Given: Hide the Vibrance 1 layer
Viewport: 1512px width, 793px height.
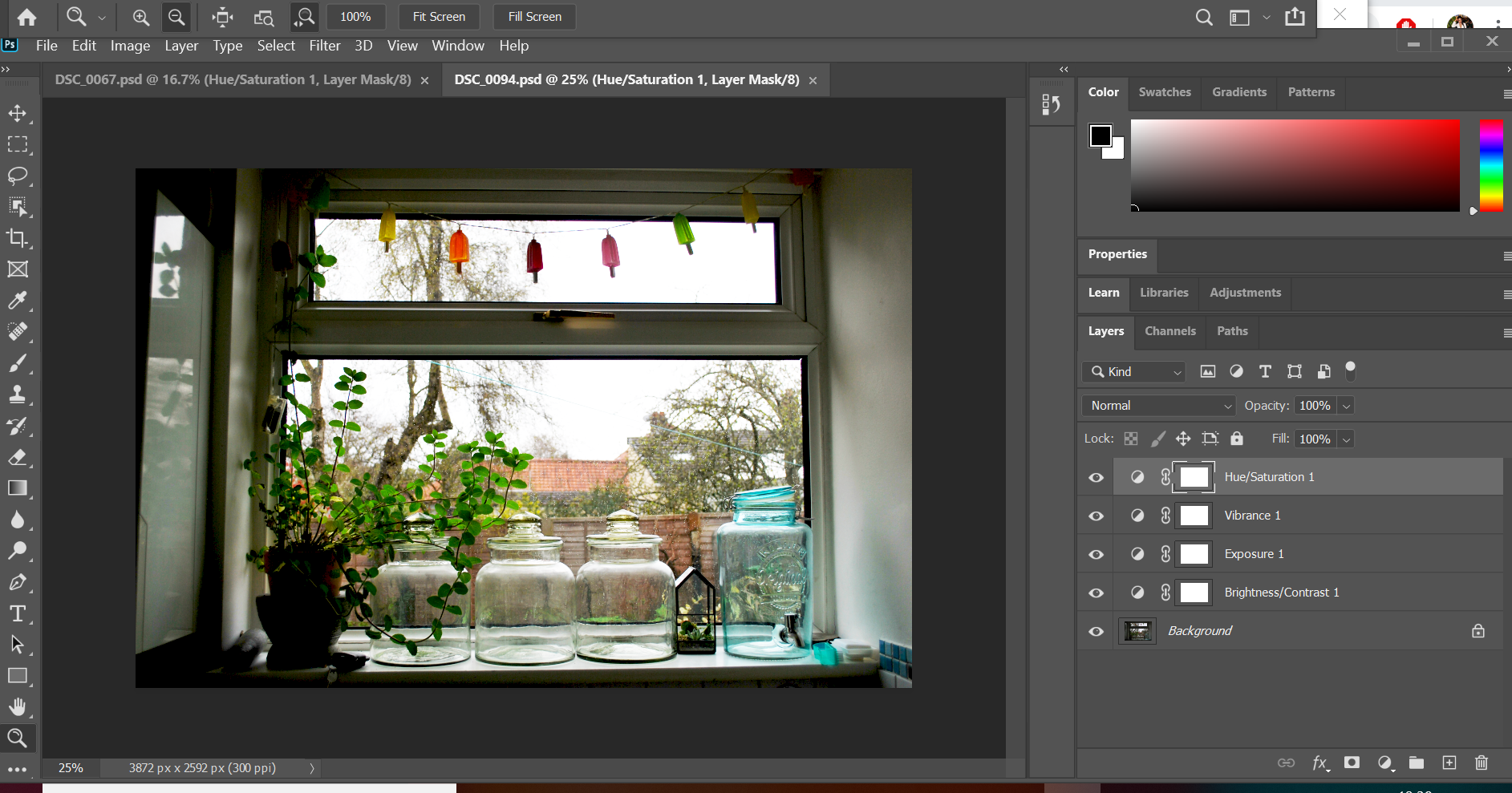Looking at the screenshot, I should click(1096, 516).
